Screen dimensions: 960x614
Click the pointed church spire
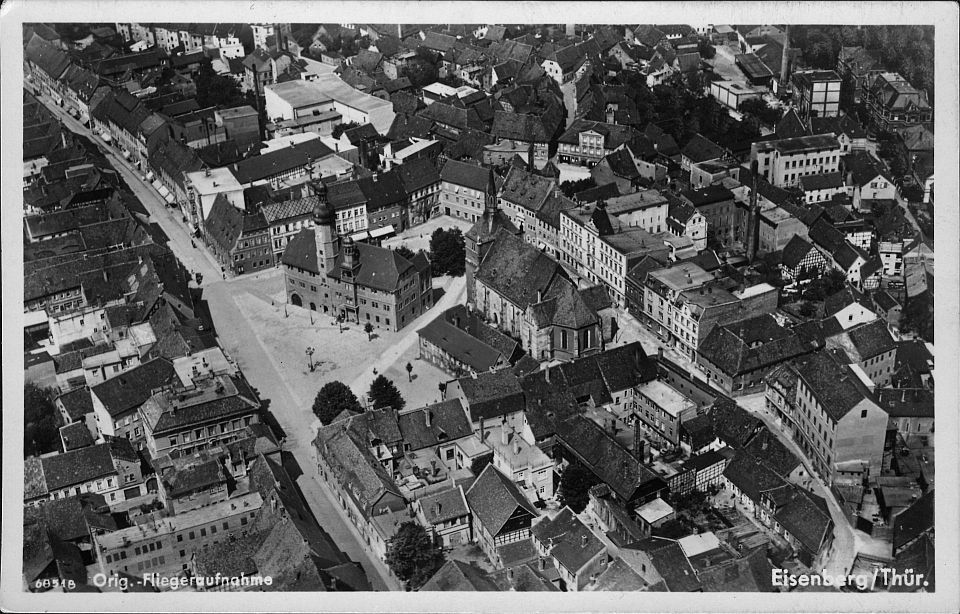coord(490,200)
